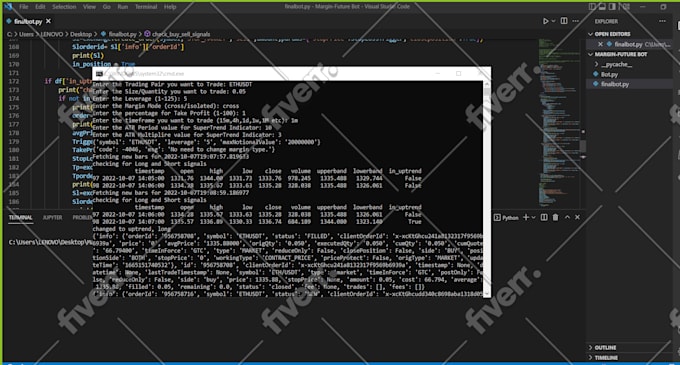Create a new terminal with plus icon
The image size is (680, 365).
coord(526,217)
